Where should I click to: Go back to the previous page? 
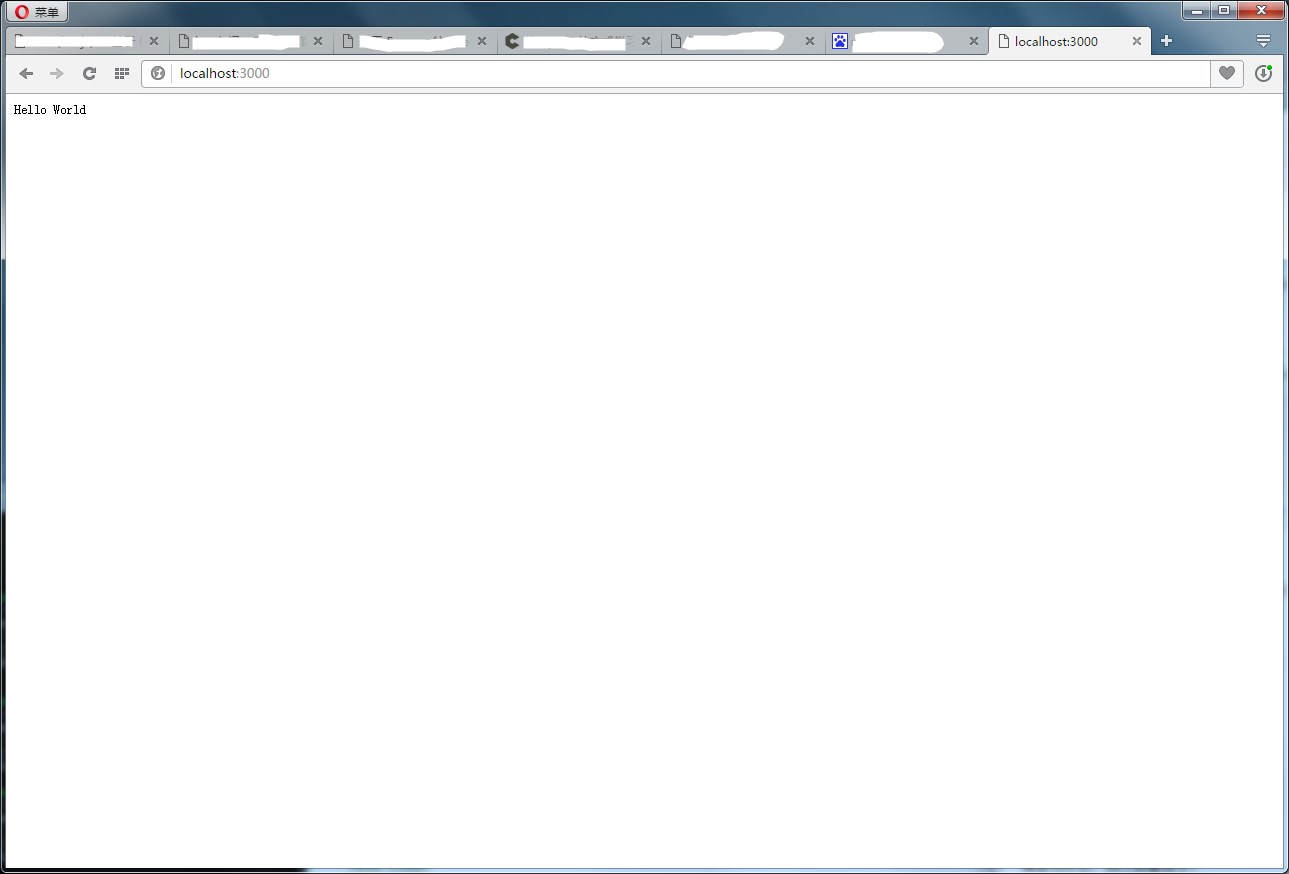click(27, 73)
